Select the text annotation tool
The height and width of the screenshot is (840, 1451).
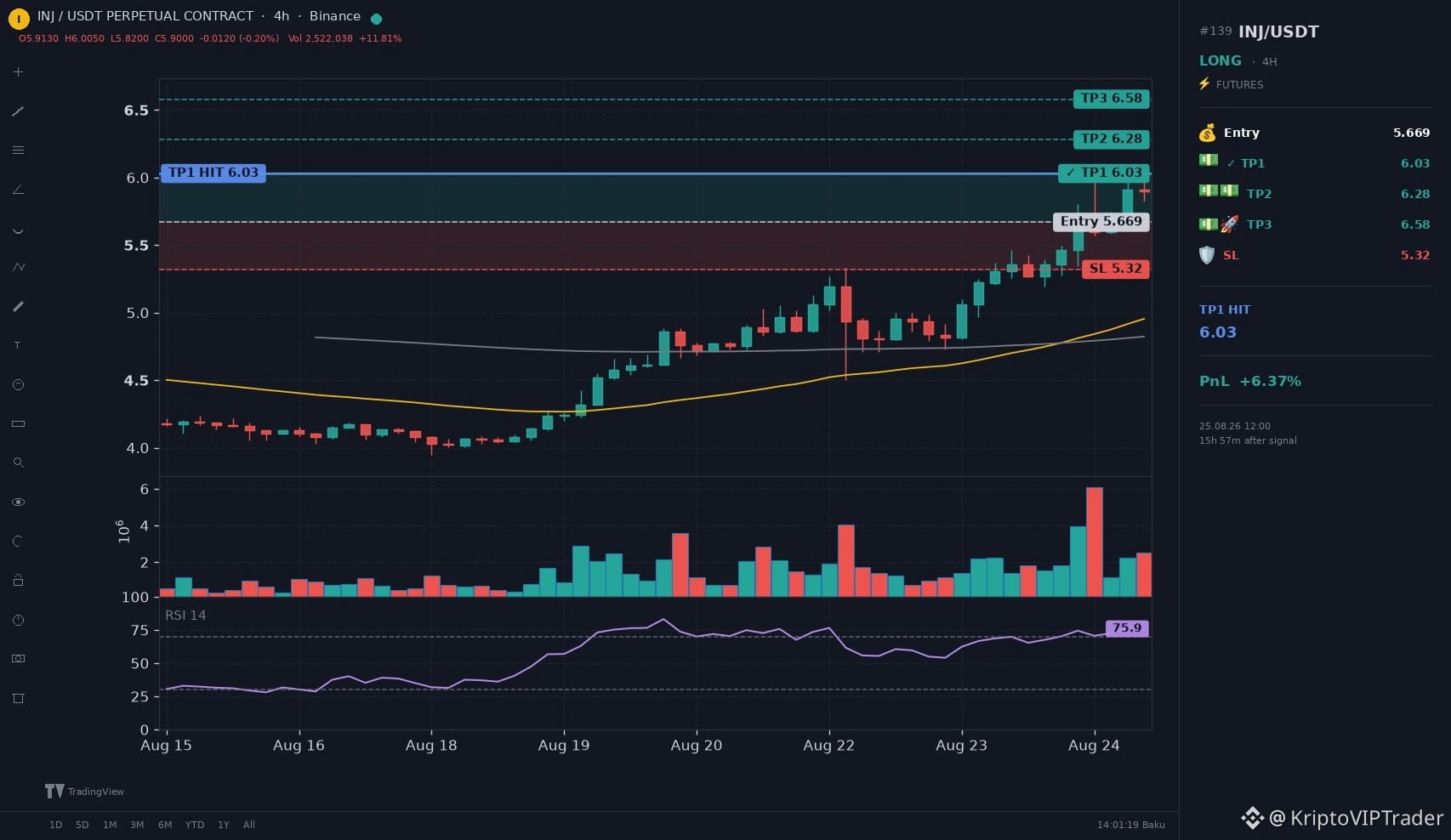(18, 345)
